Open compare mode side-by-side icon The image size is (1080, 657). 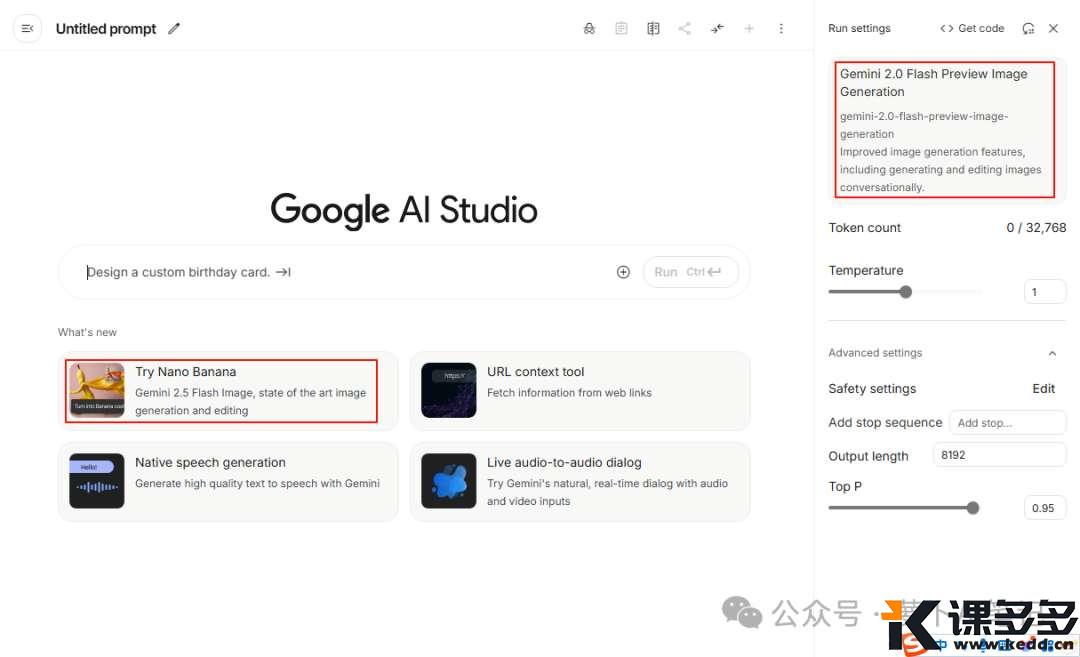click(653, 29)
